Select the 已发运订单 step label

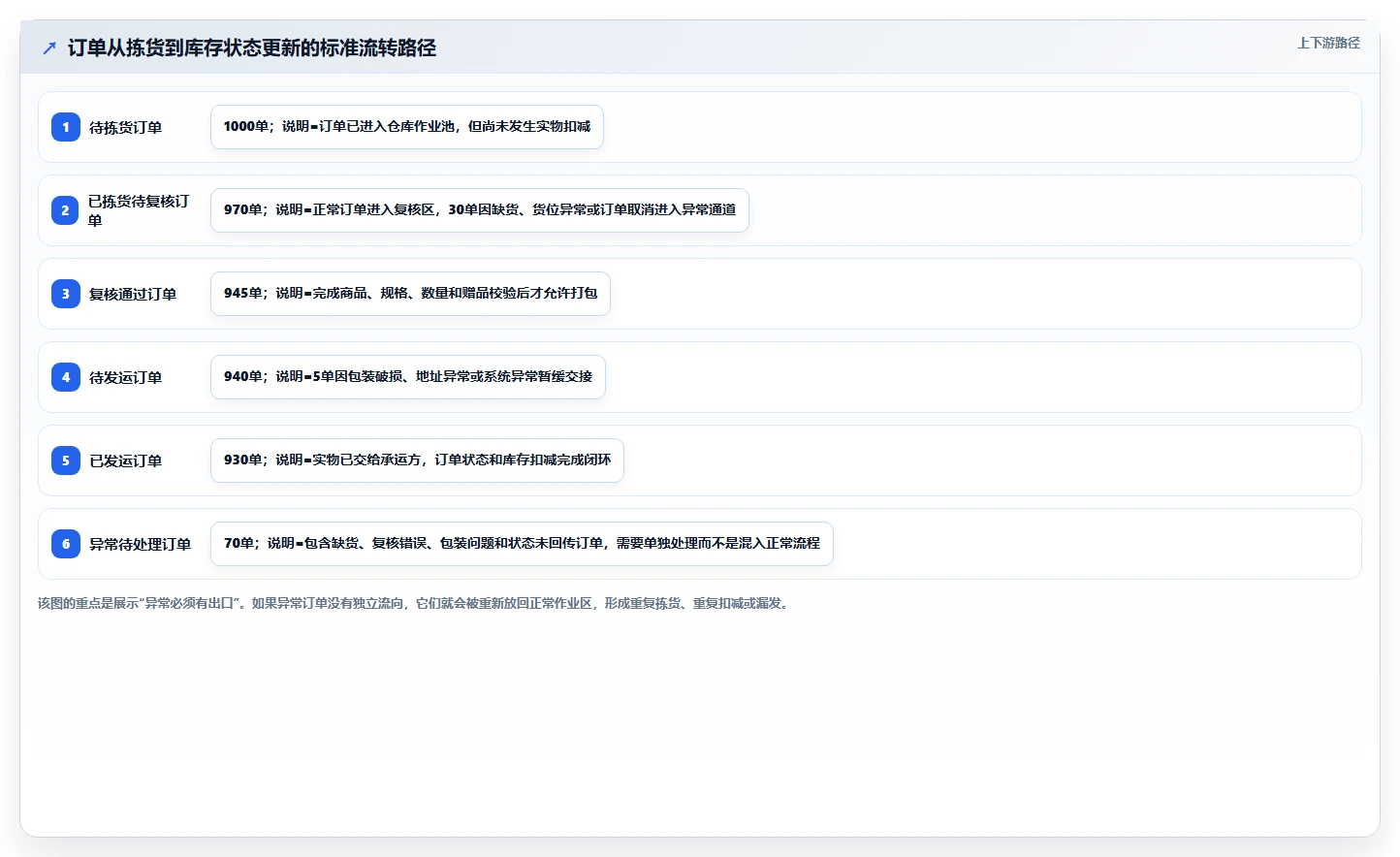pos(126,460)
